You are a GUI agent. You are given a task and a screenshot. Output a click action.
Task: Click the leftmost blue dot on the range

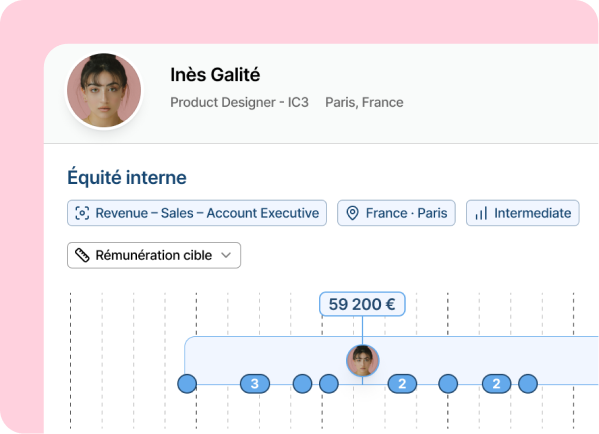point(187,384)
